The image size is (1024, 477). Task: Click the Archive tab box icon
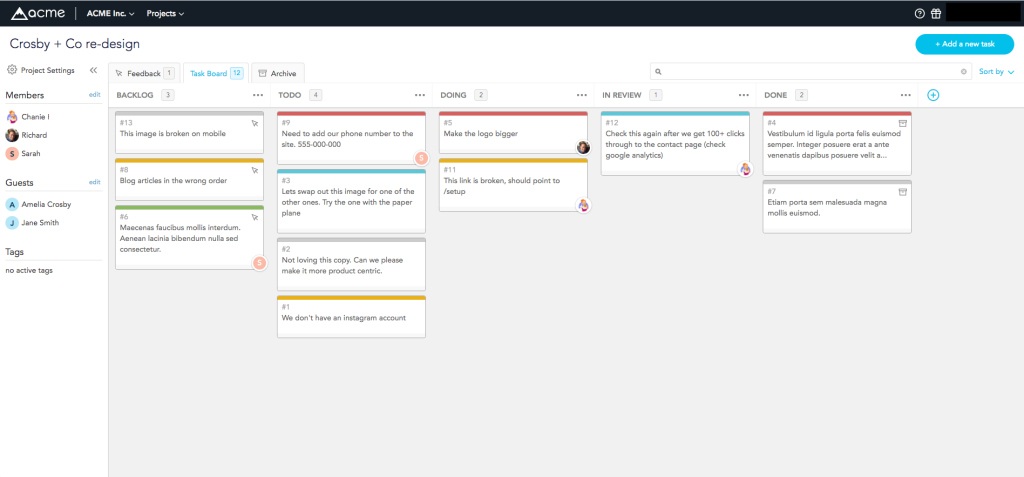(263, 73)
